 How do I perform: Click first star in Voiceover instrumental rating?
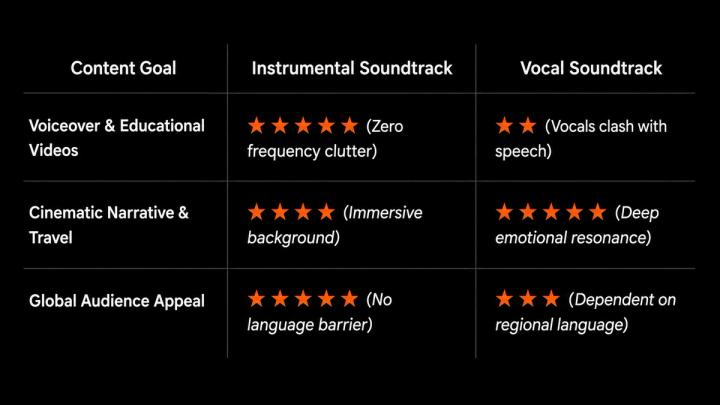point(257,125)
